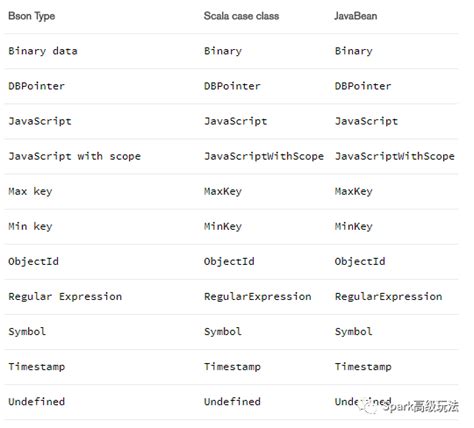474x428 pixels.
Task: Select the Binary data cell
Action: [43, 51]
